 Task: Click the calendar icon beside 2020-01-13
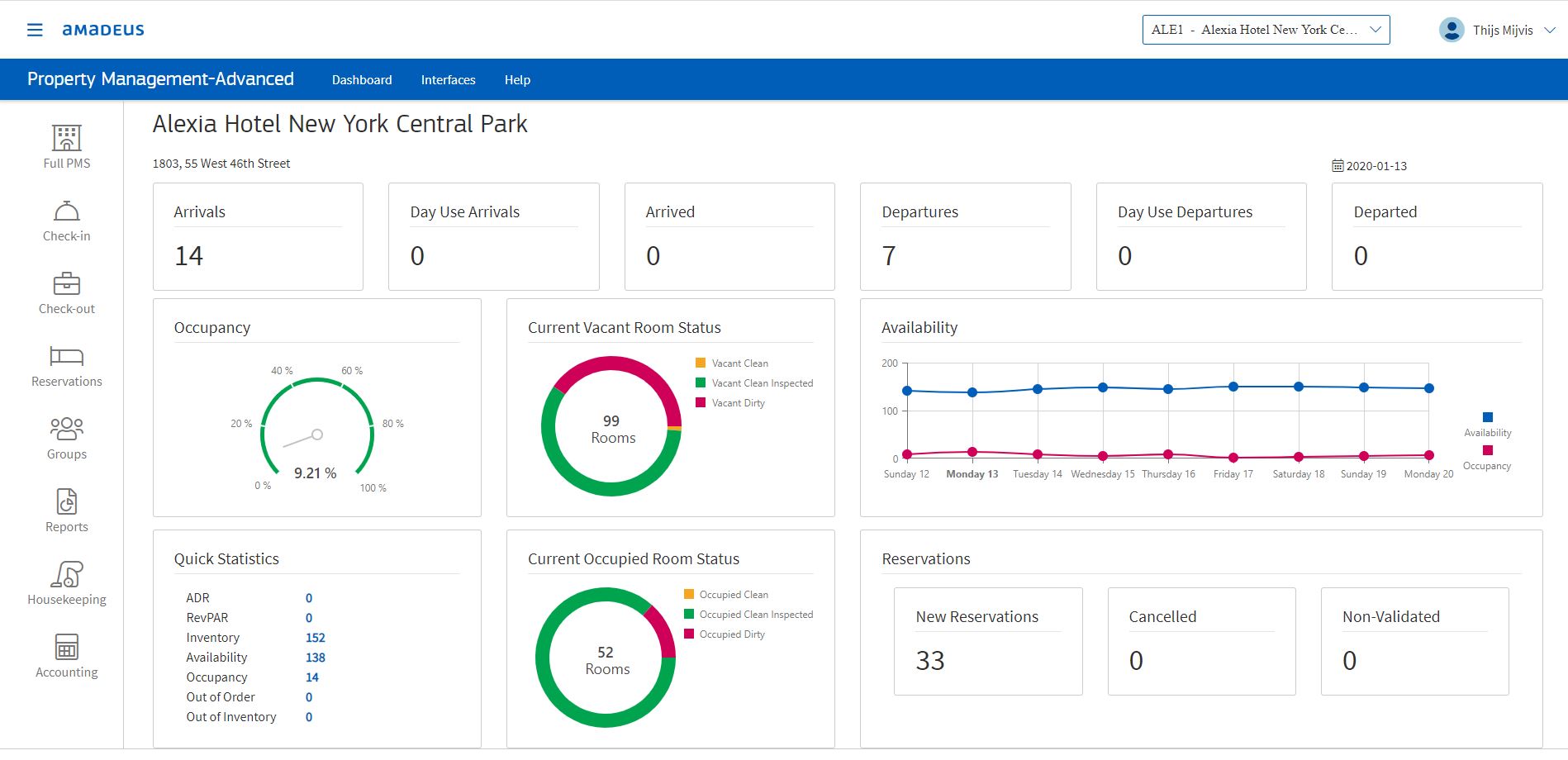[x=1338, y=166]
